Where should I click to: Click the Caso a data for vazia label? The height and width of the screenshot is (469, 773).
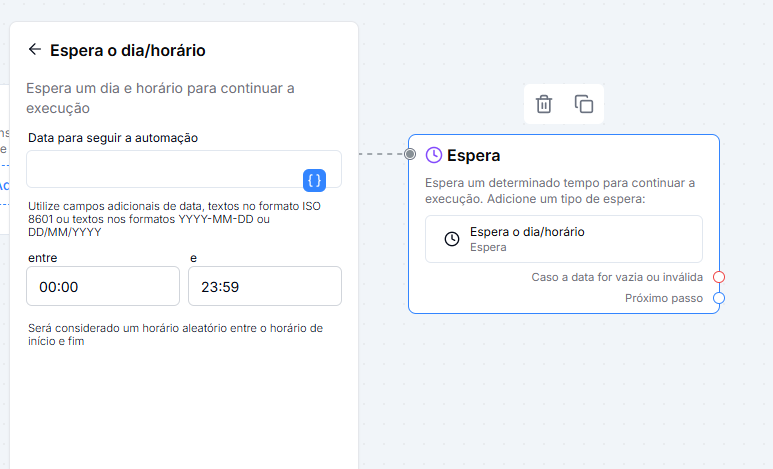[x=617, y=277]
